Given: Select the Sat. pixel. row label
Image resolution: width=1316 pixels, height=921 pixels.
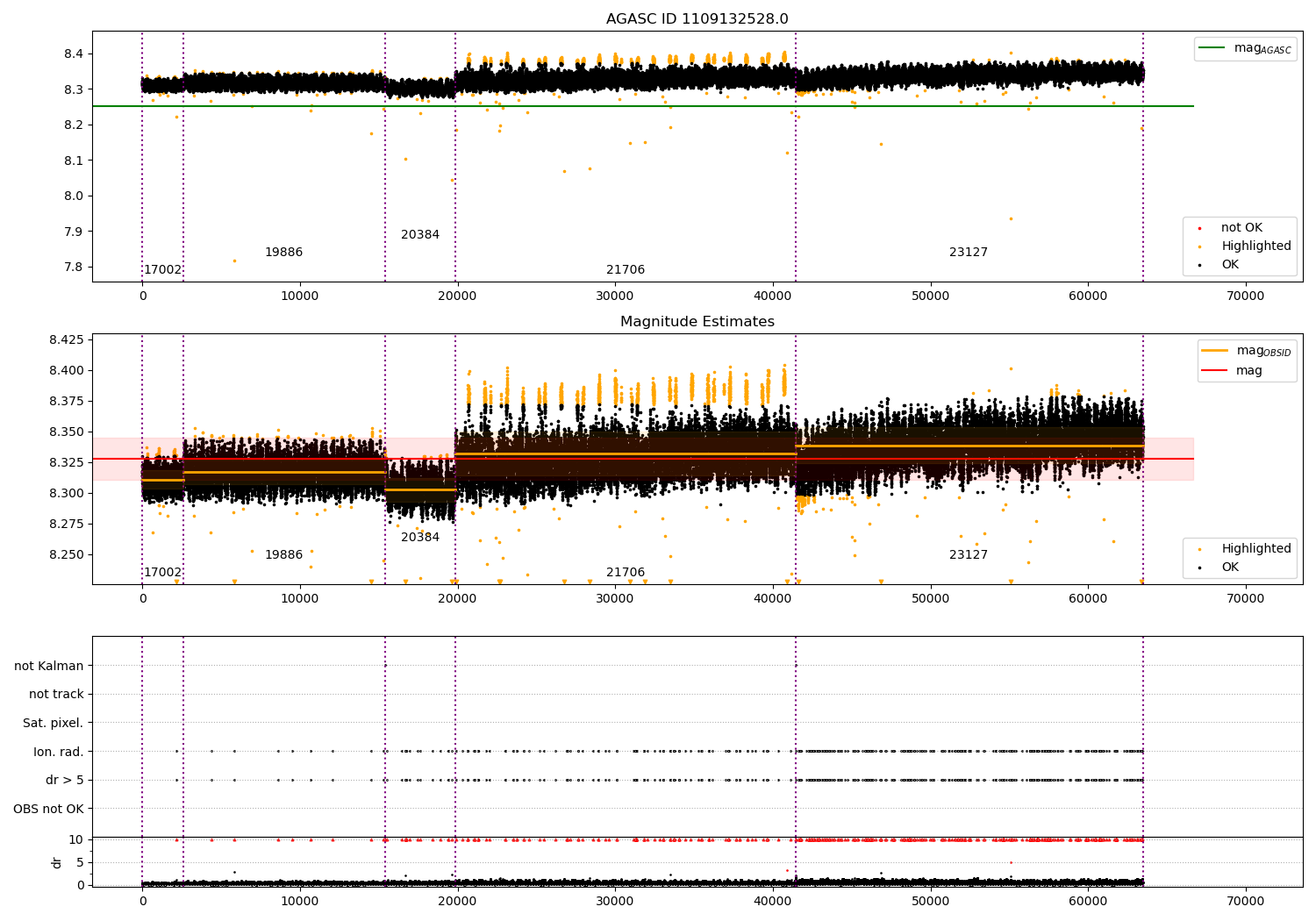Looking at the screenshot, I should pos(54,724).
